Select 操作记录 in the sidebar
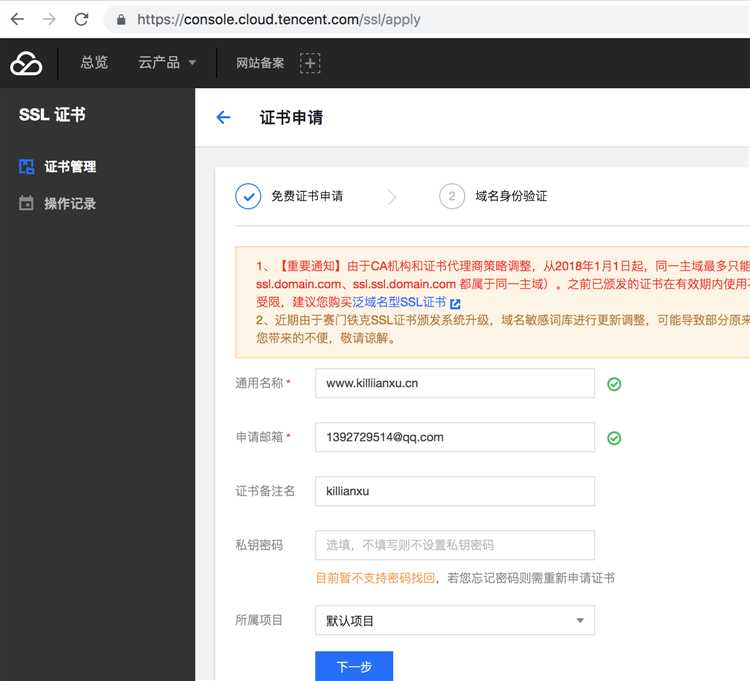The height and width of the screenshot is (681, 750). tap(70, 203)
